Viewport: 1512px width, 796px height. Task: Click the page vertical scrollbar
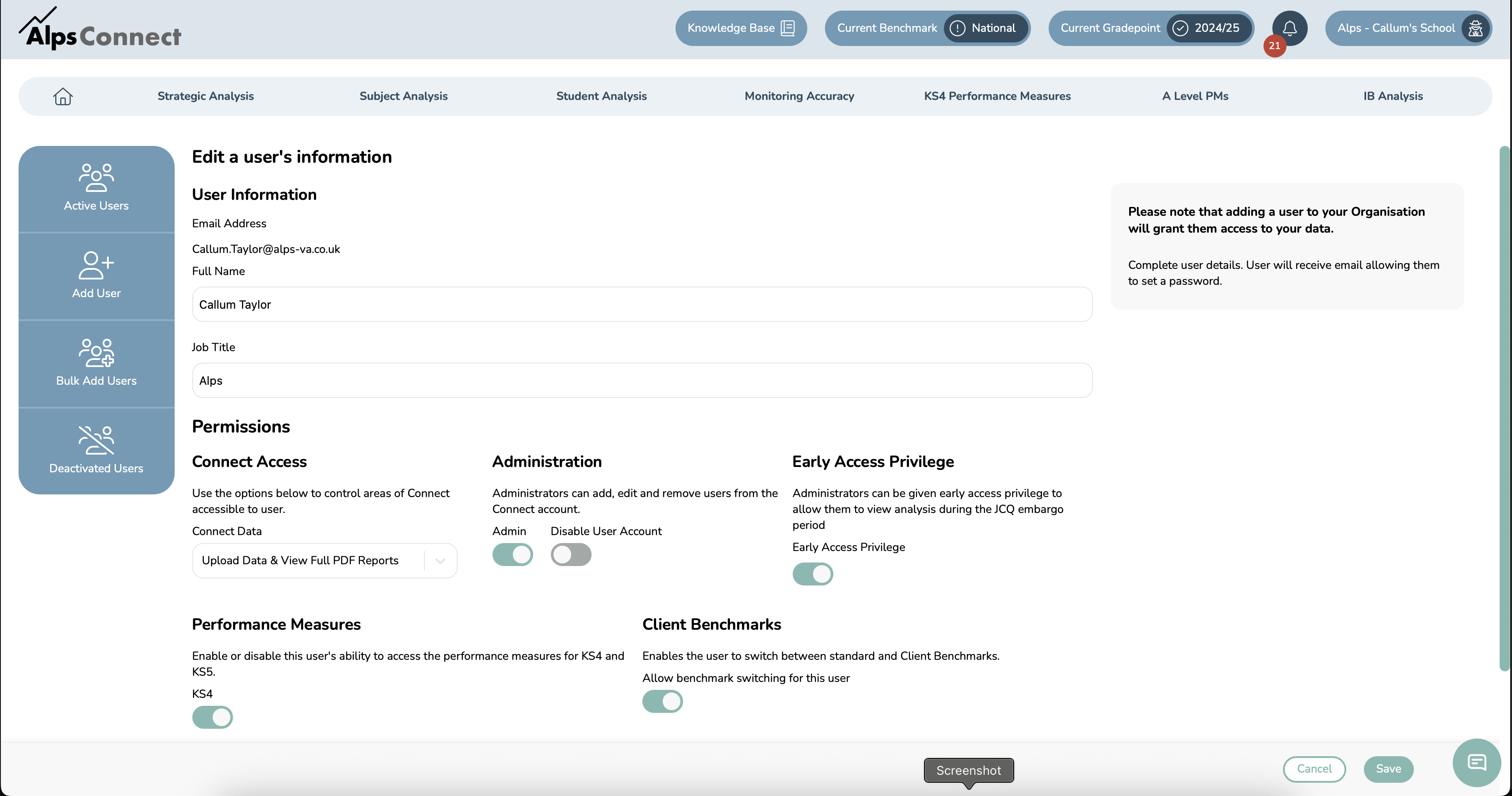point(1505,408)
